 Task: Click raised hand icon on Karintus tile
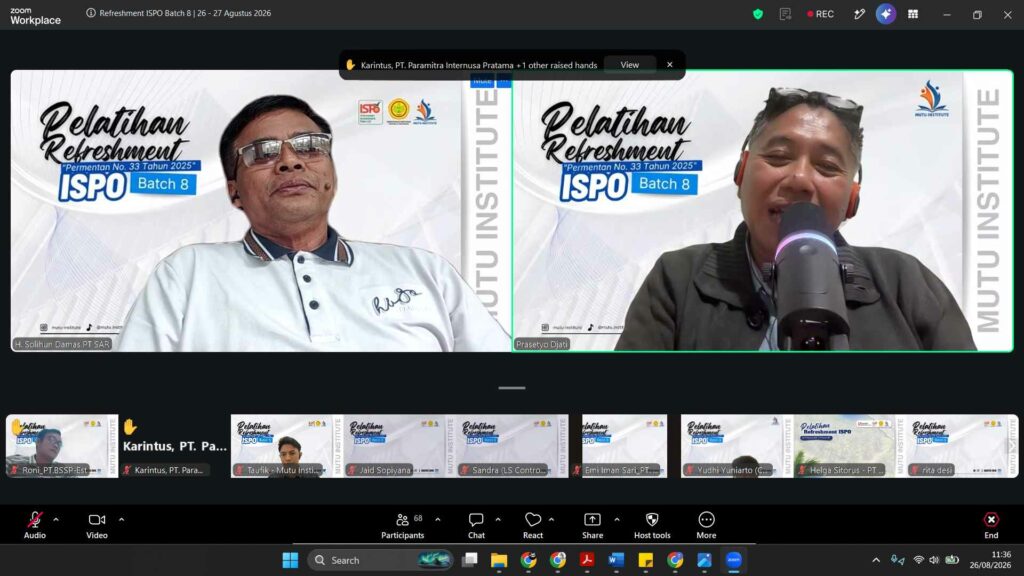coord(131,426)
